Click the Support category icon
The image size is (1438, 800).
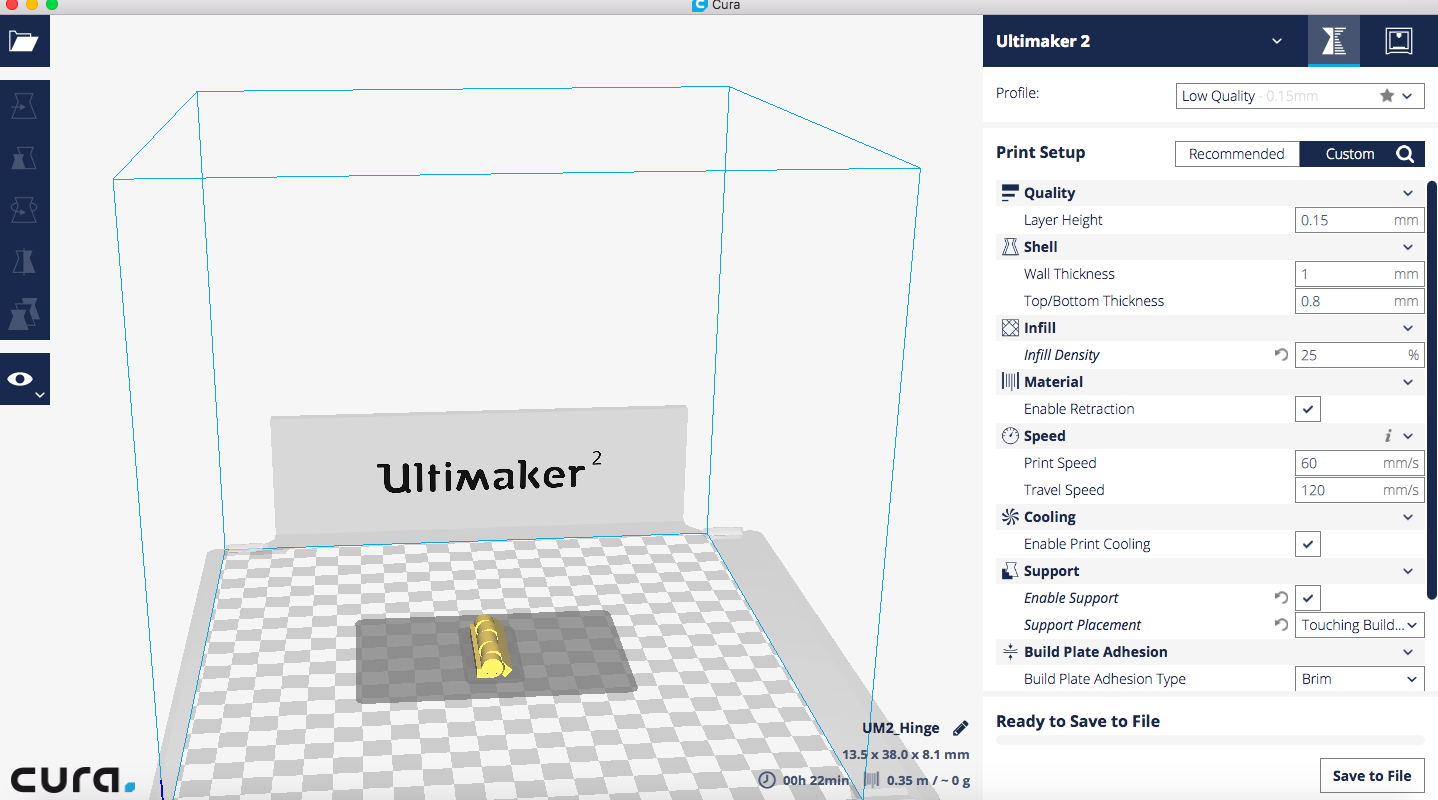[x=1009, y=571]
